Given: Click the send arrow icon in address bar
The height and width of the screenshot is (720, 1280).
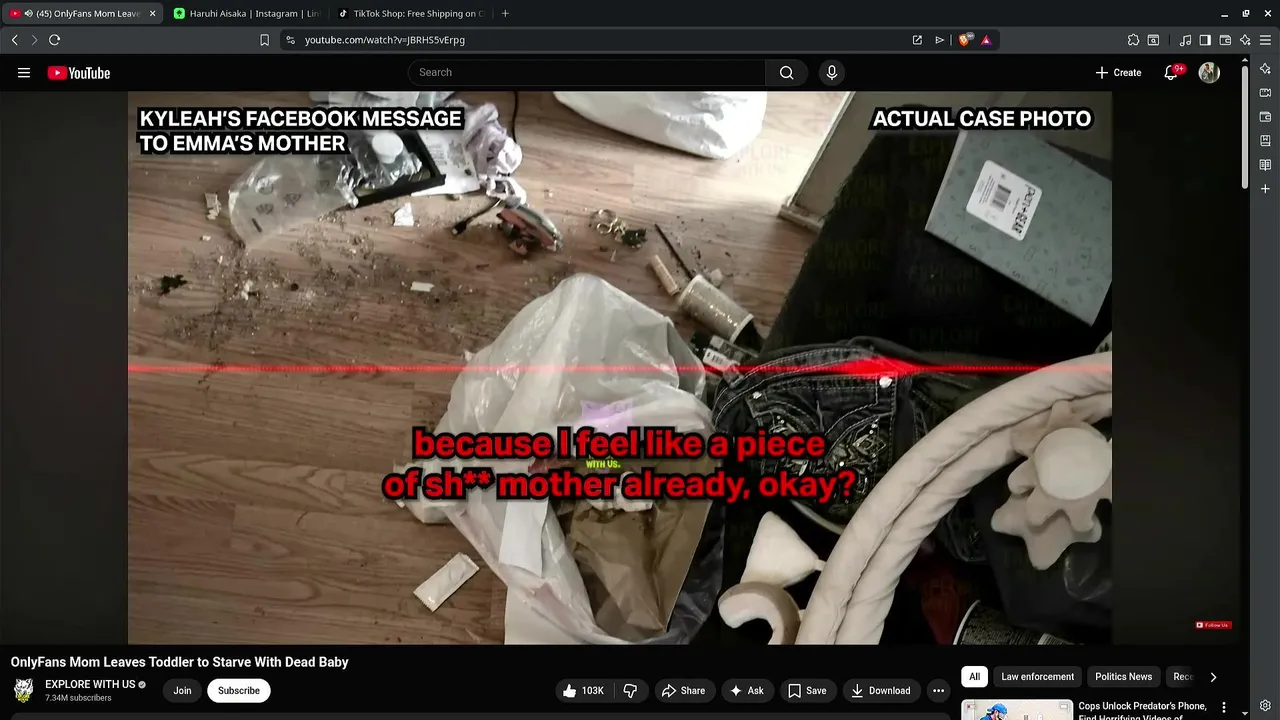Looking at the screenshot, I should coord(939,40).
